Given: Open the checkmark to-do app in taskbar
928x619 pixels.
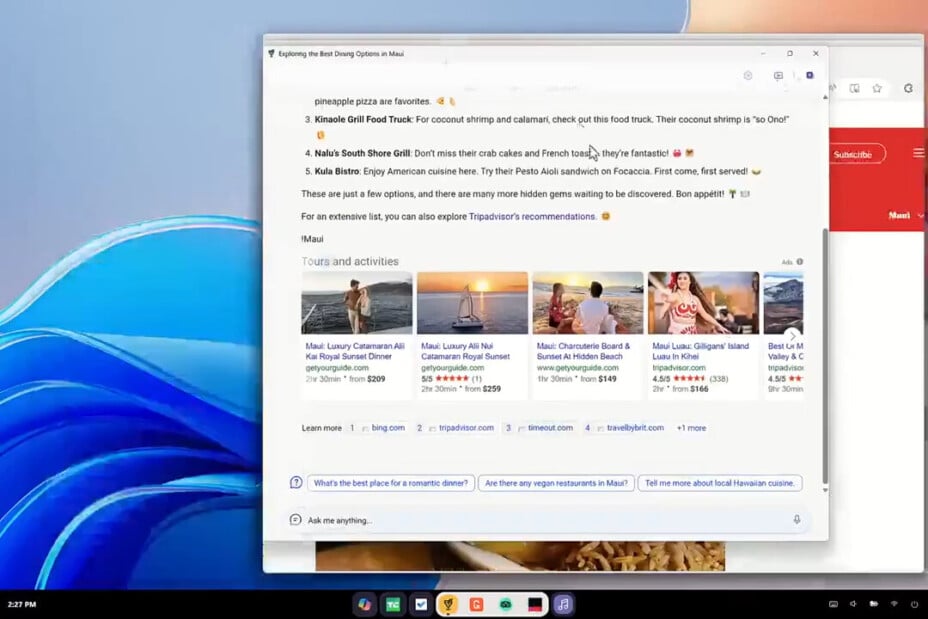Looking at the screenshot, I should tap(421, 604).
